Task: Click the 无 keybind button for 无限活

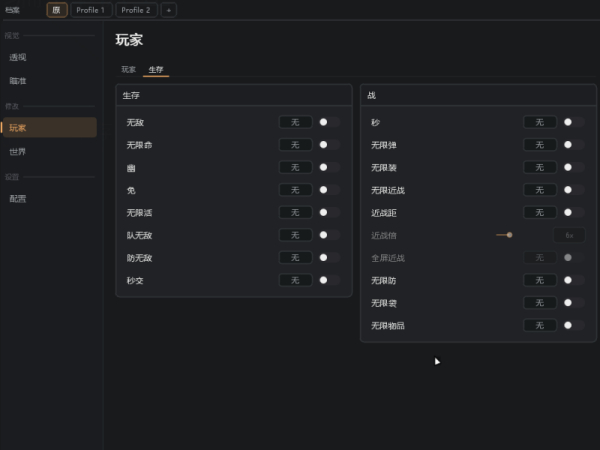Action: pos(295,212)
